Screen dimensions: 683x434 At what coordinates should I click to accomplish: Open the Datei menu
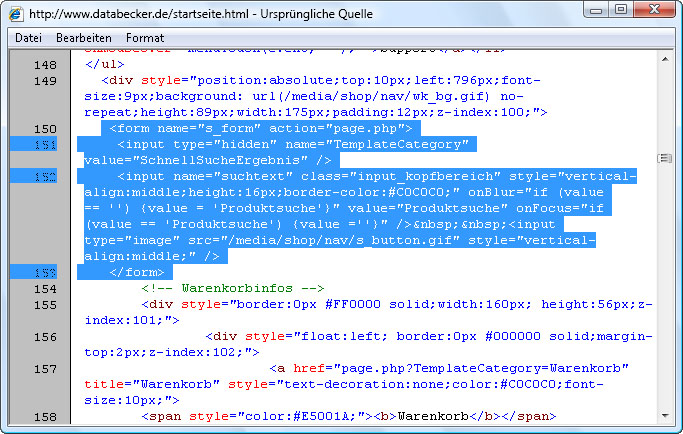pos(28,37)
